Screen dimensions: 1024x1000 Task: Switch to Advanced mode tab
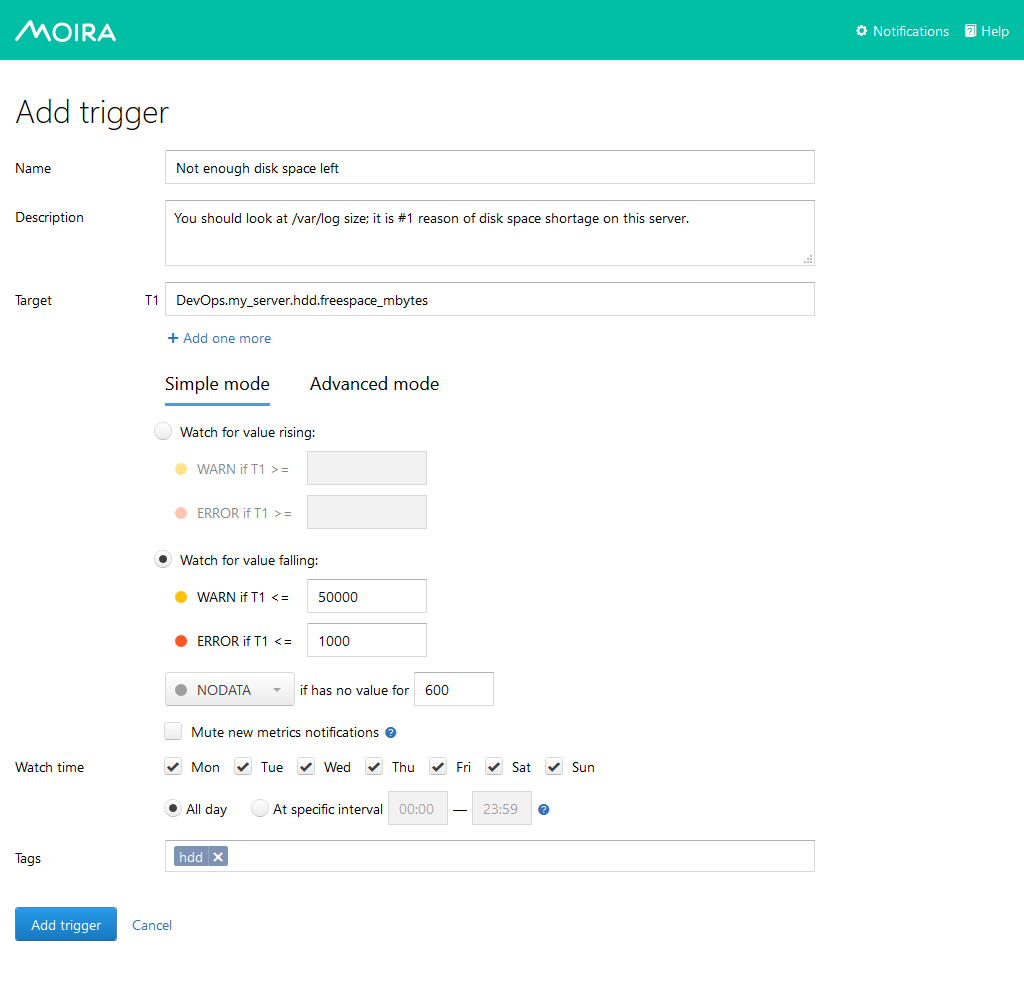(x=374, y=384)
